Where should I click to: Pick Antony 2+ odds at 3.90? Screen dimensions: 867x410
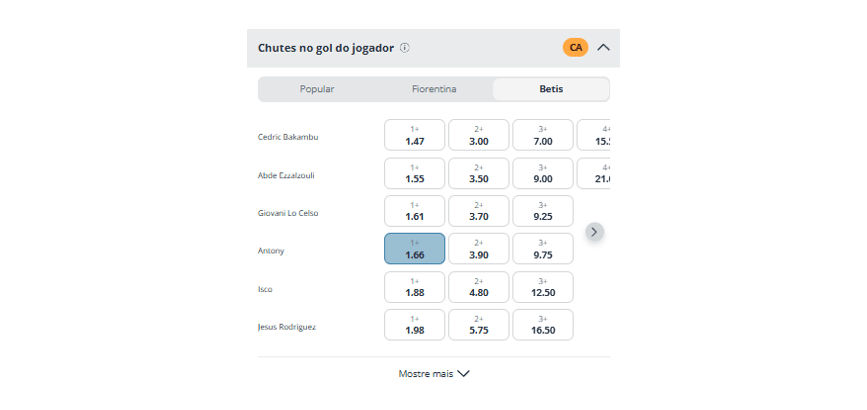479,249
